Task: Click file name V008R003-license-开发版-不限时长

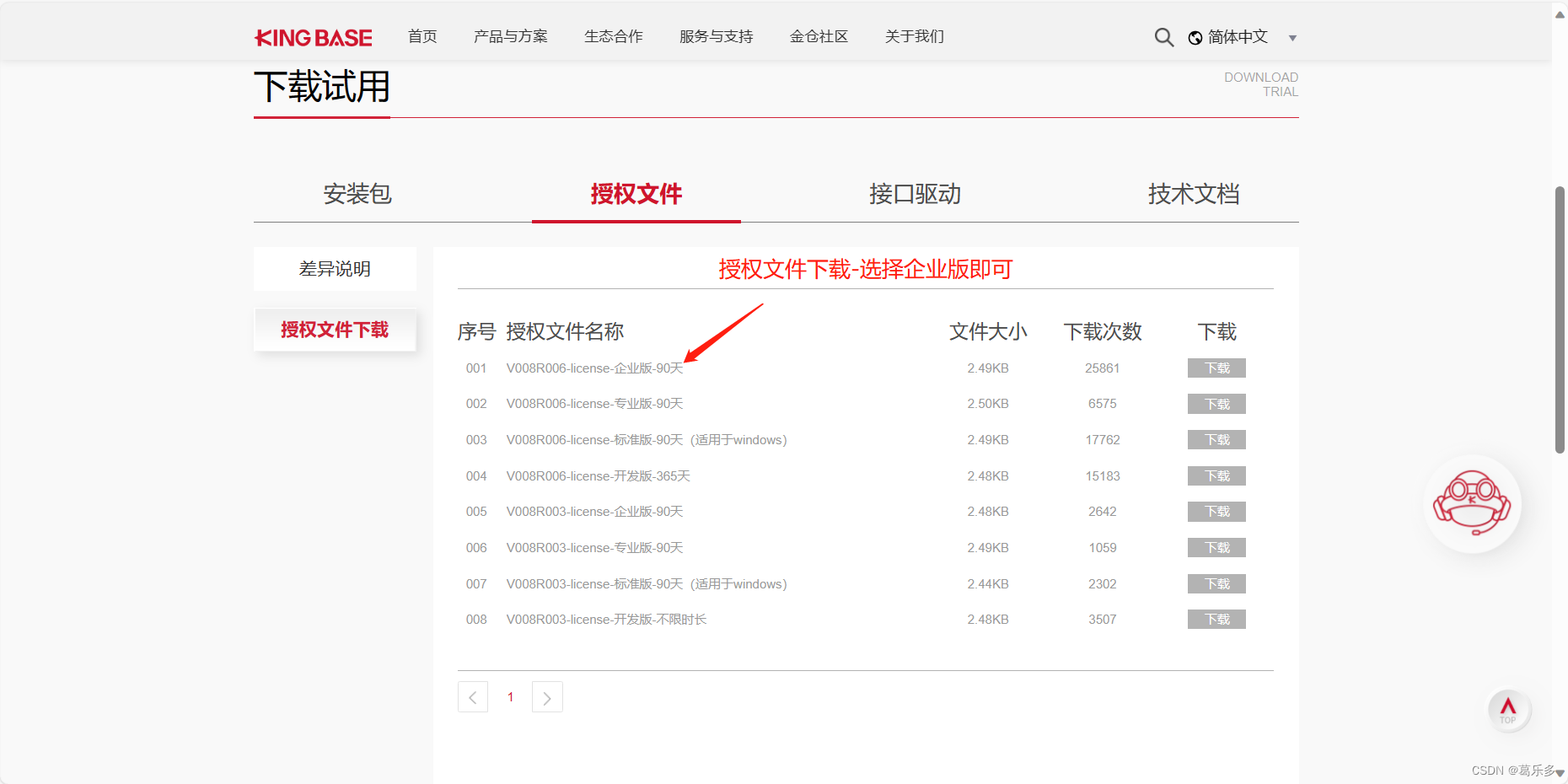Action: click(x=606, y=620)
